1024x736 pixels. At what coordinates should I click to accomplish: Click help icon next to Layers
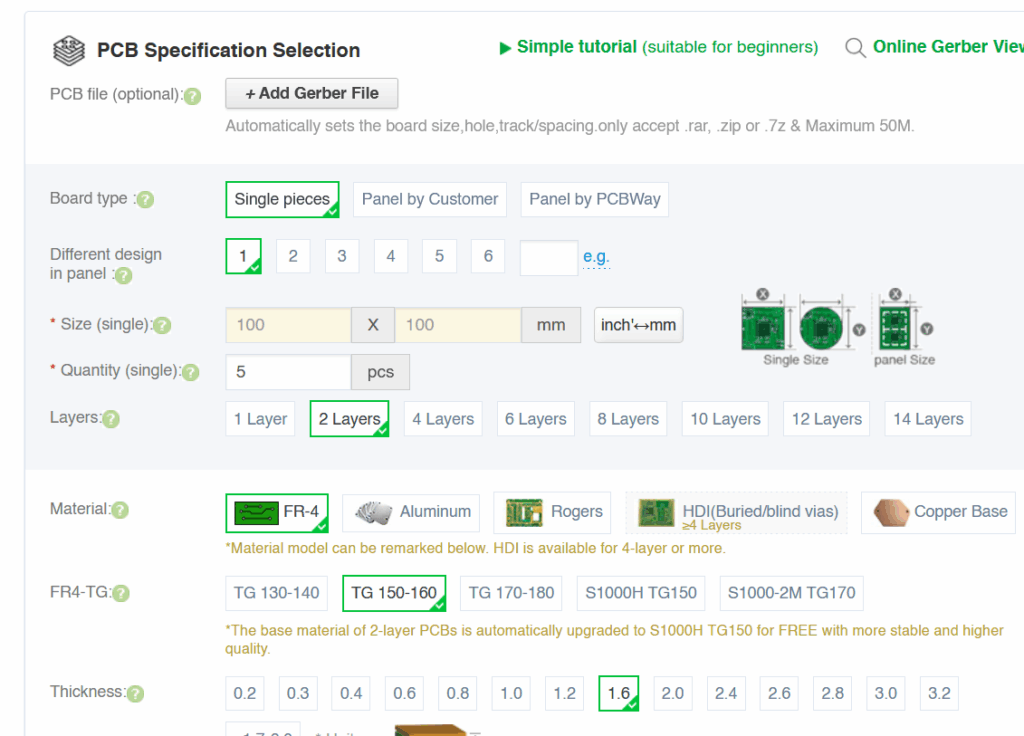[x=111, y=419]
